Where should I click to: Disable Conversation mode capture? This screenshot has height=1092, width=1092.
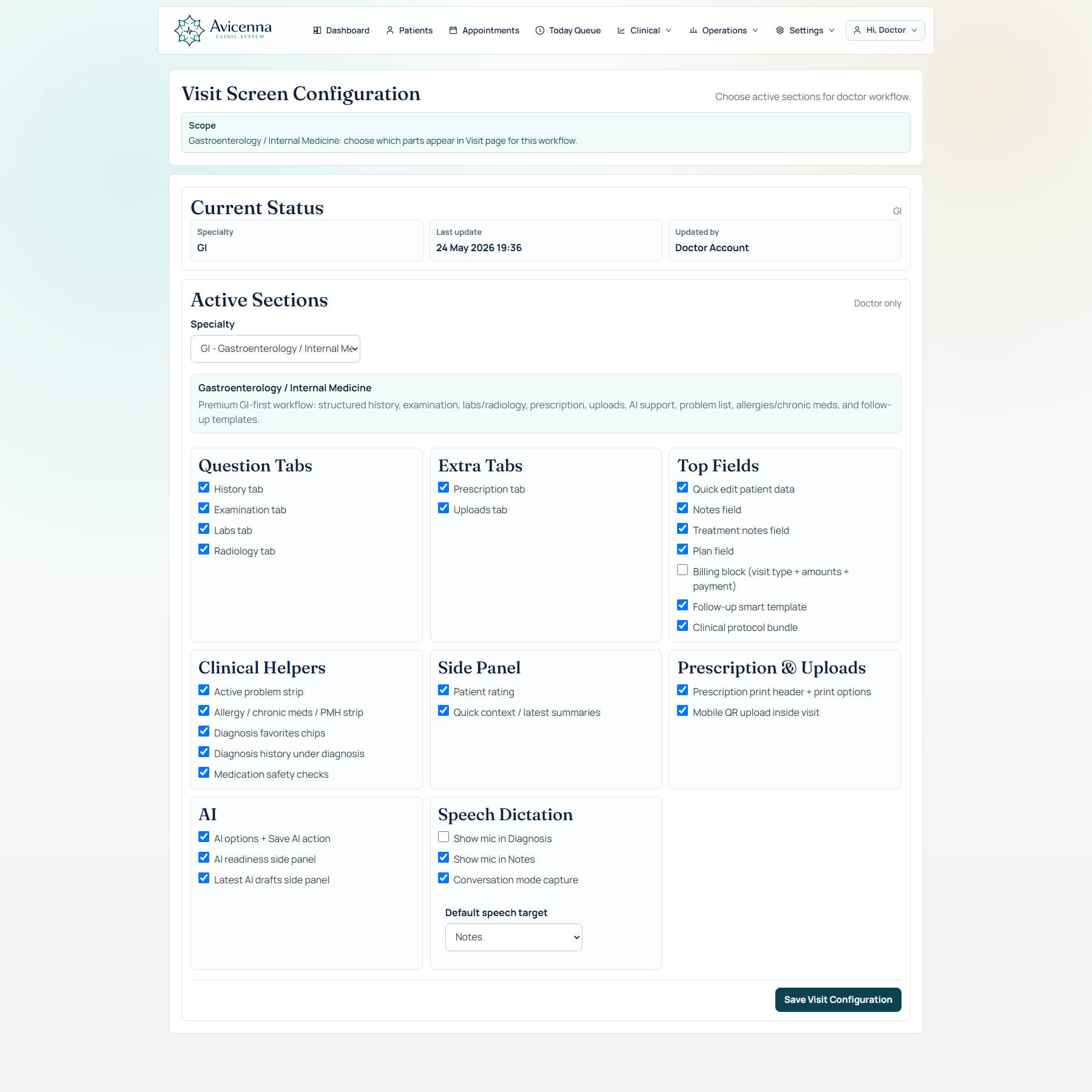pyautogui.click(x=443, y=878)
